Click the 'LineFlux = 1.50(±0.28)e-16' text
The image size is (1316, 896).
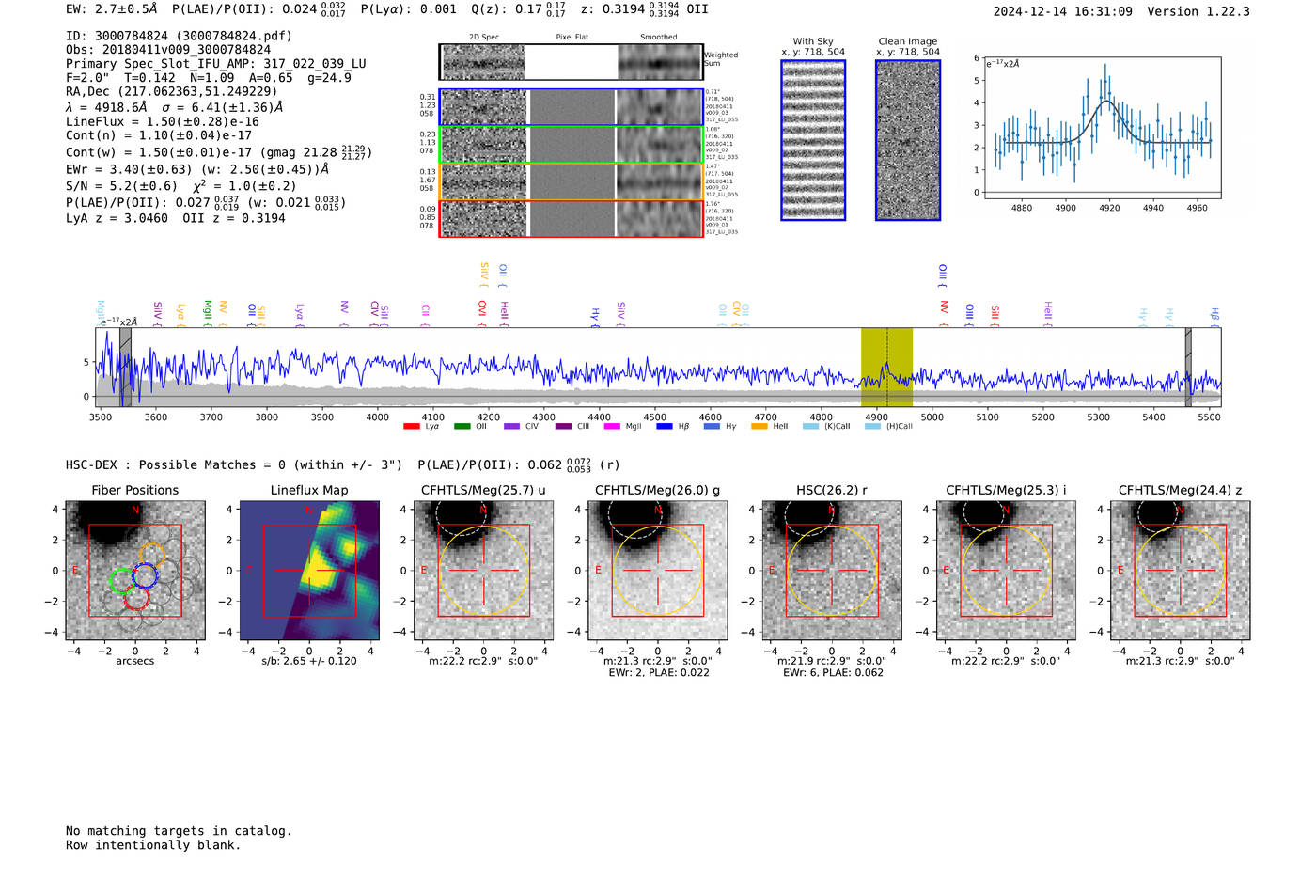163,122
